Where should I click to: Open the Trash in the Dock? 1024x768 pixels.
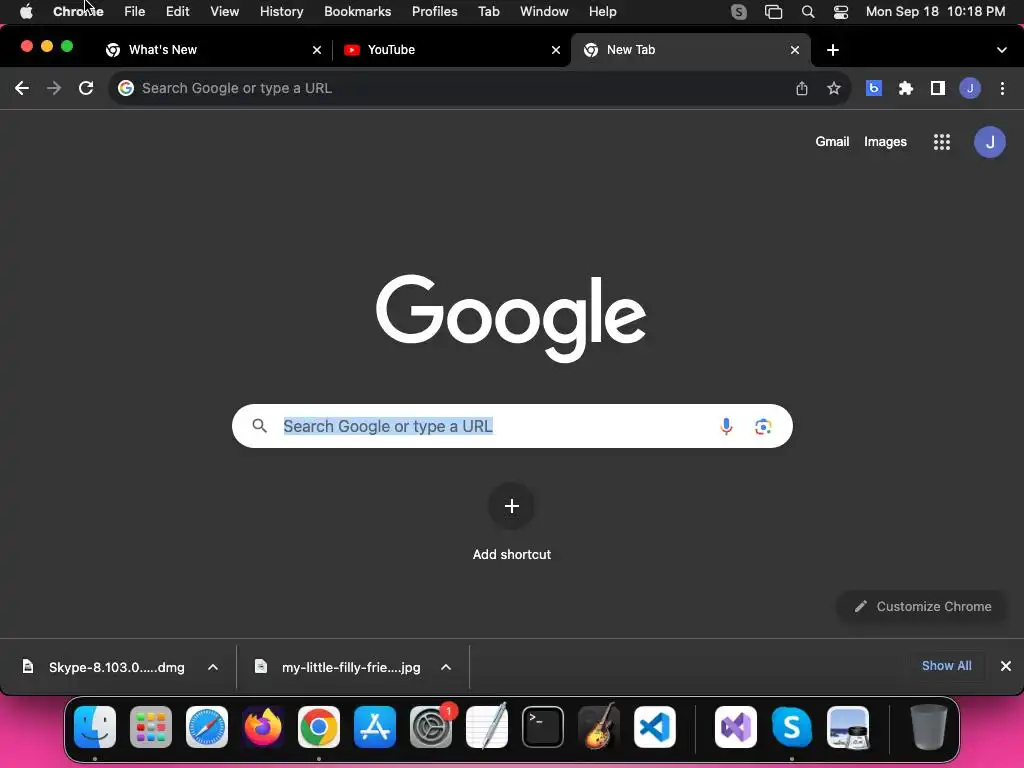(929, 727)
